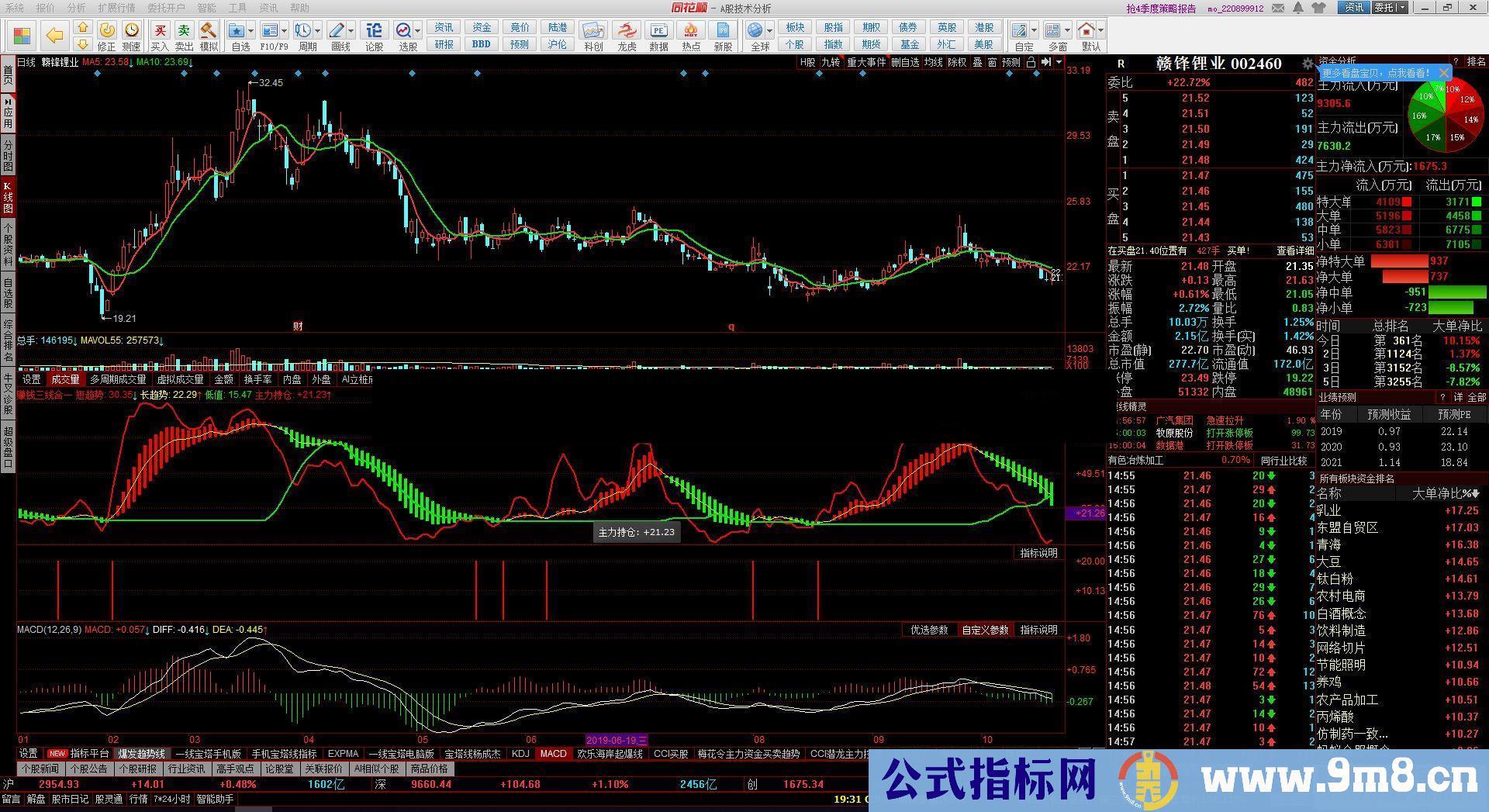Open the 龙虎 dragon-tiger ranking icon
The width and height of the screenshot is (1489, 812).
(x=626, y=31)
